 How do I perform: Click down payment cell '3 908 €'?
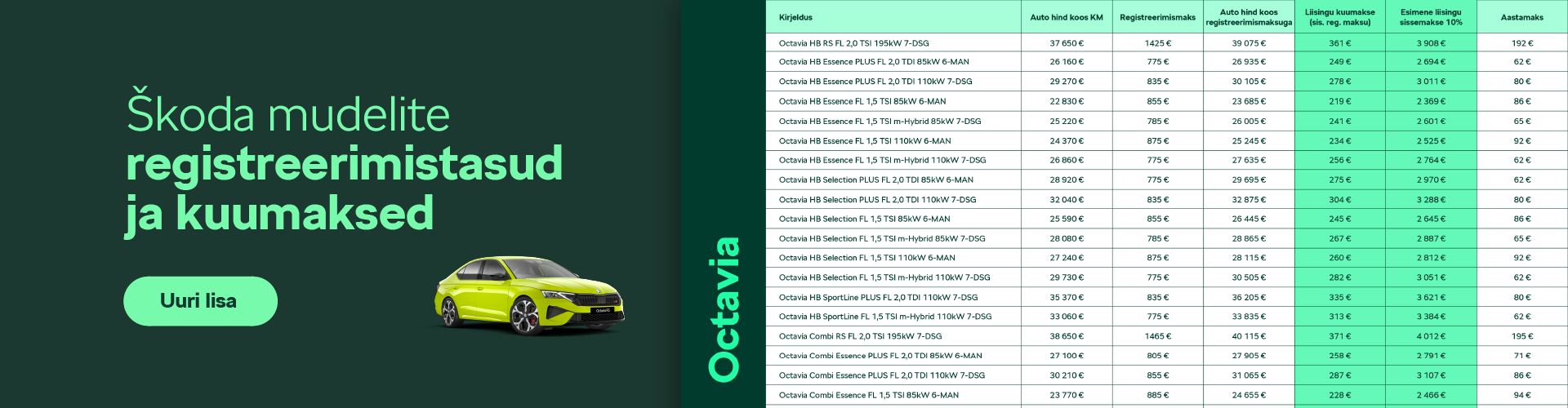tap(1431, 43)
